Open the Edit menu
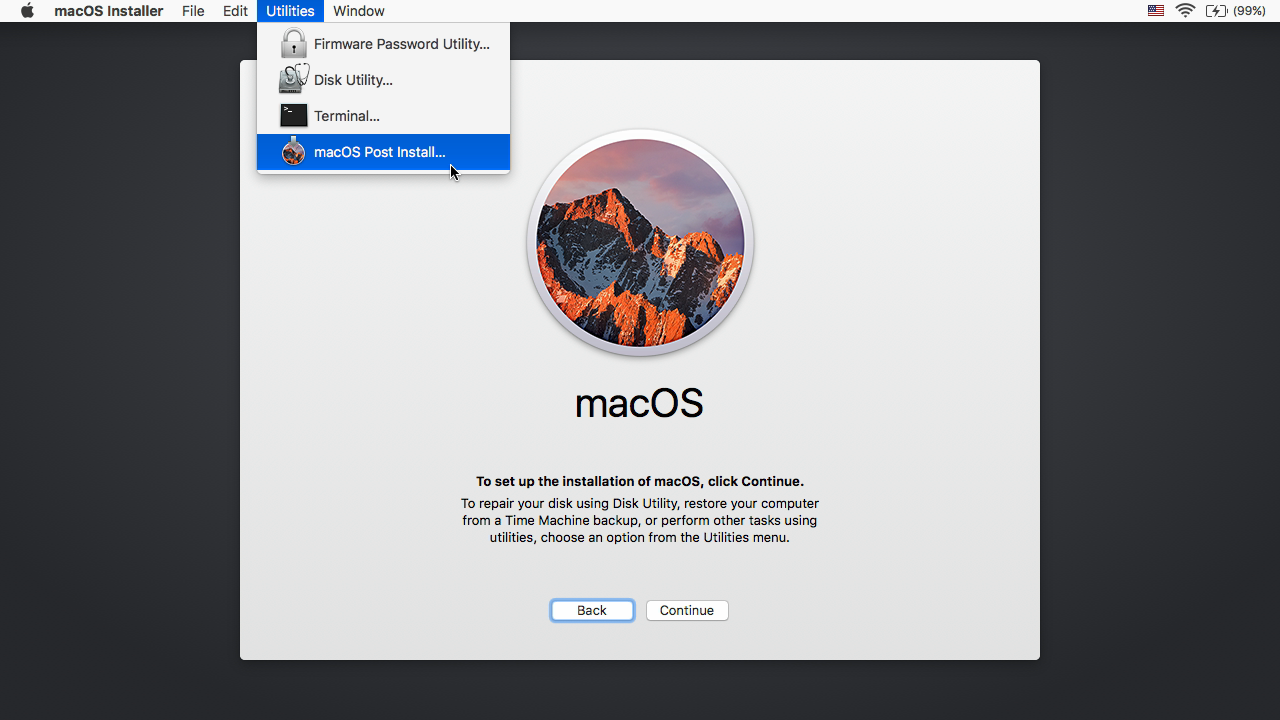This screenshot has width=1280, height=720. point(235,11)
